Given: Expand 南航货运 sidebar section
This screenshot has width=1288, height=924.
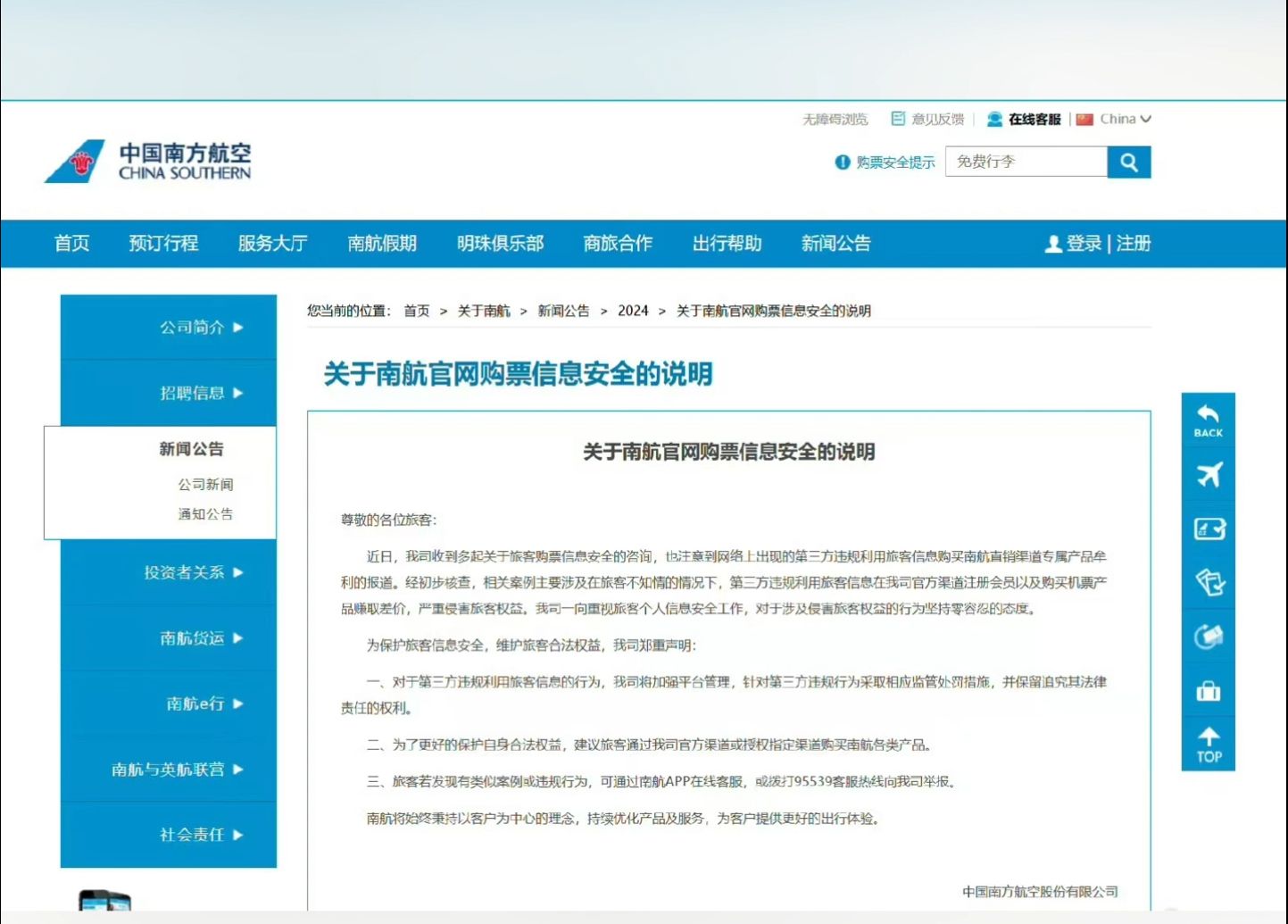Looking at the screenshot, I should tap(169, 637).
